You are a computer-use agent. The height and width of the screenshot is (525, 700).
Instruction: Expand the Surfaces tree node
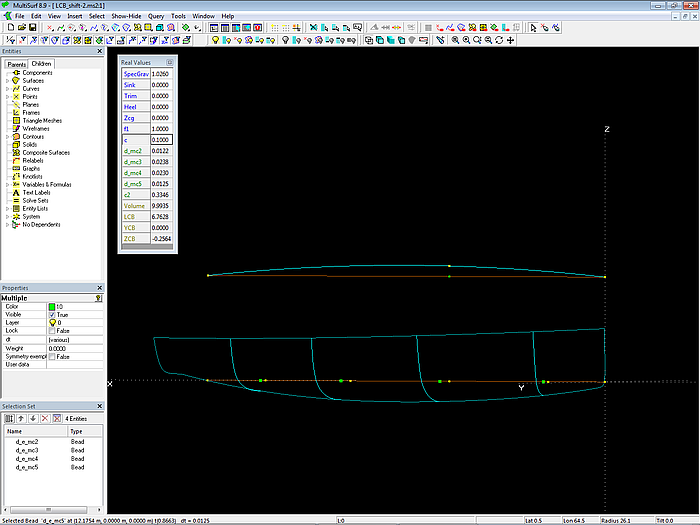[x=7, y=81]
